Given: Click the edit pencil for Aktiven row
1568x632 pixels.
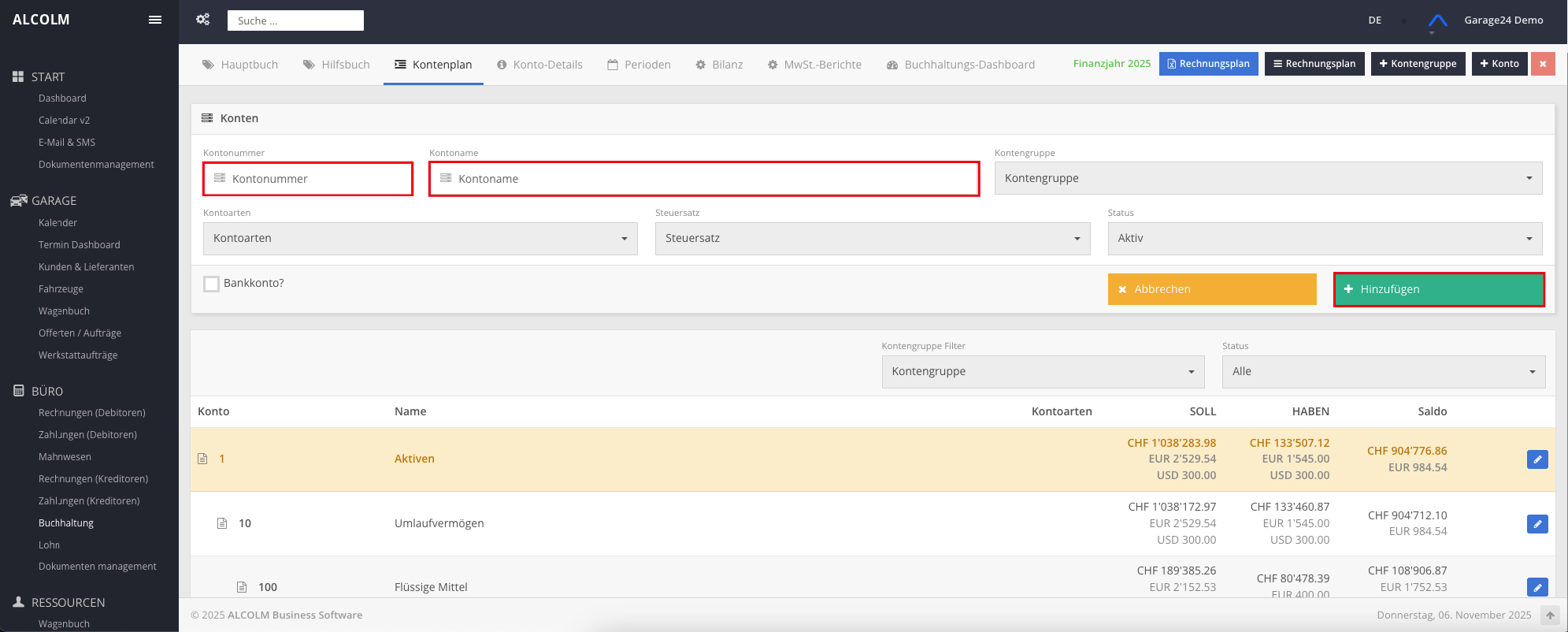Looking at the screenshot, I should pyautogui.click(x=1536, y=459).
